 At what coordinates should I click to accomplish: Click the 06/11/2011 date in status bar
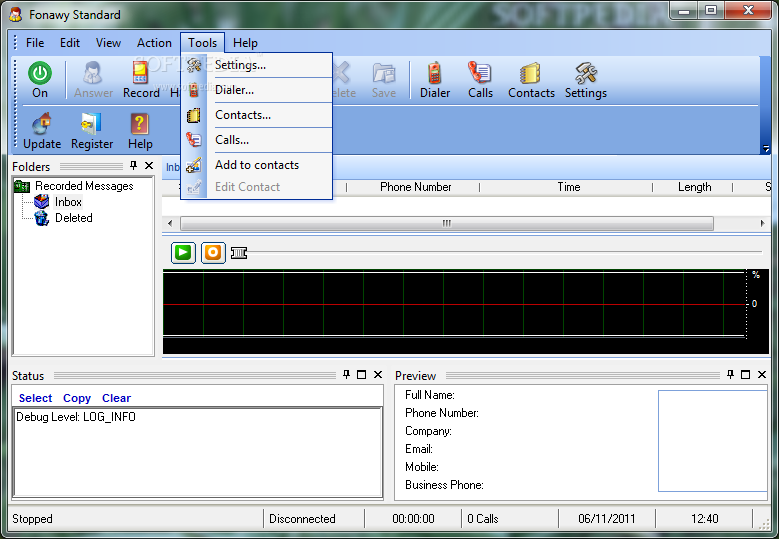[x=607, y=519]
